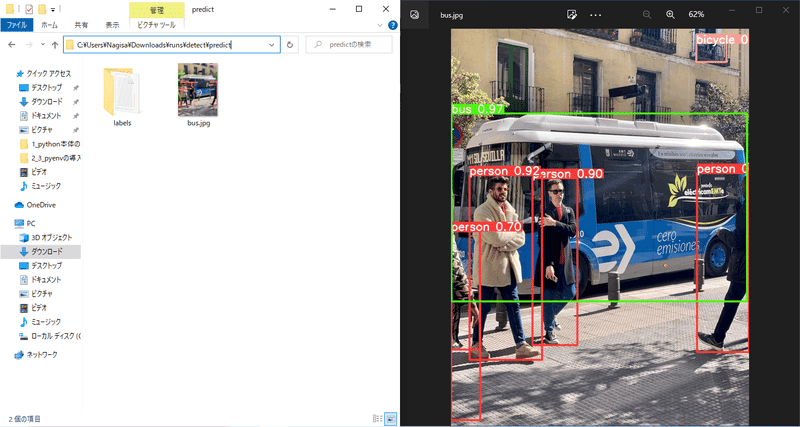Open Photos See more menu

pyautogui.click(x=595, y=15)
